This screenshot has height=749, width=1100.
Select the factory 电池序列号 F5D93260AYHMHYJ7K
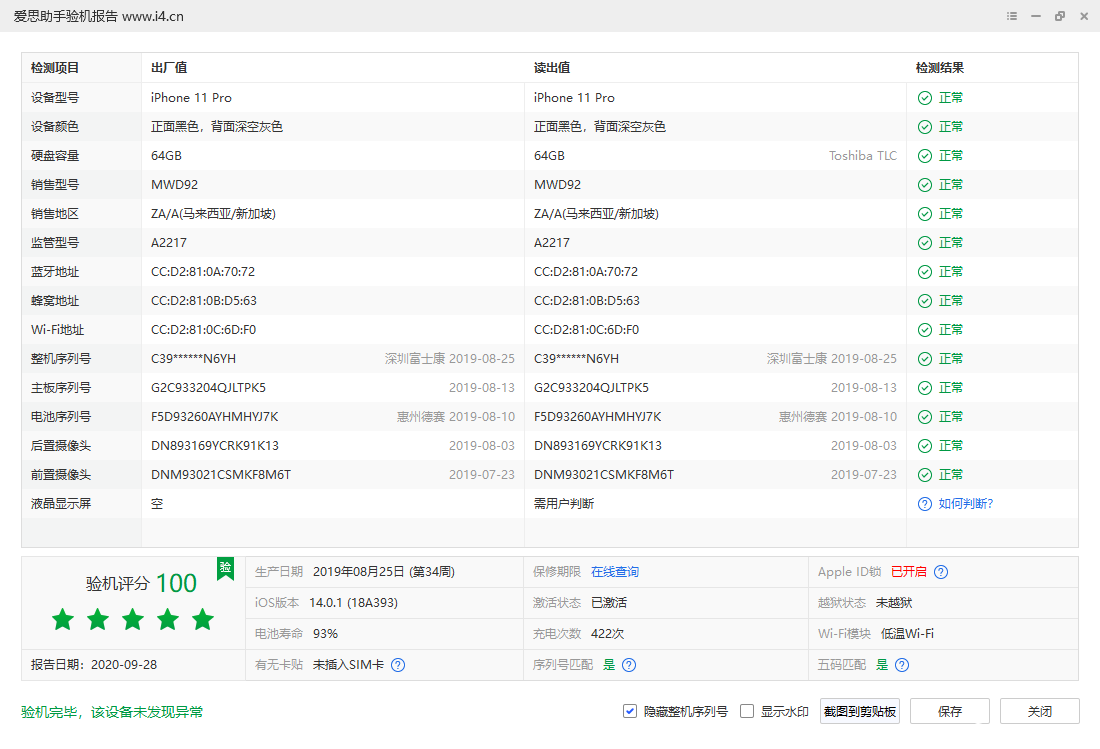[x=215, y=417]
